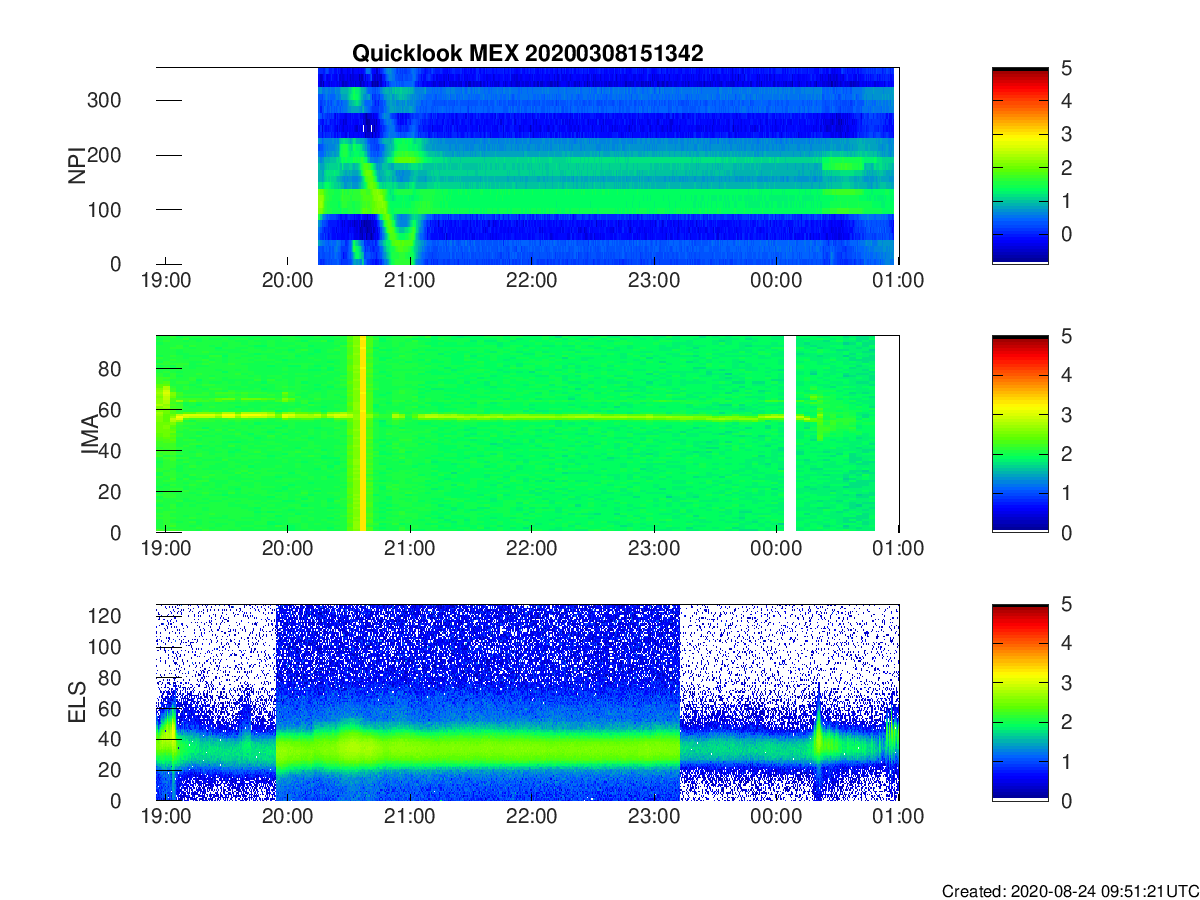Click the 20:00 label under the ELS plot

pyautogui.click(x=288, y=817)
